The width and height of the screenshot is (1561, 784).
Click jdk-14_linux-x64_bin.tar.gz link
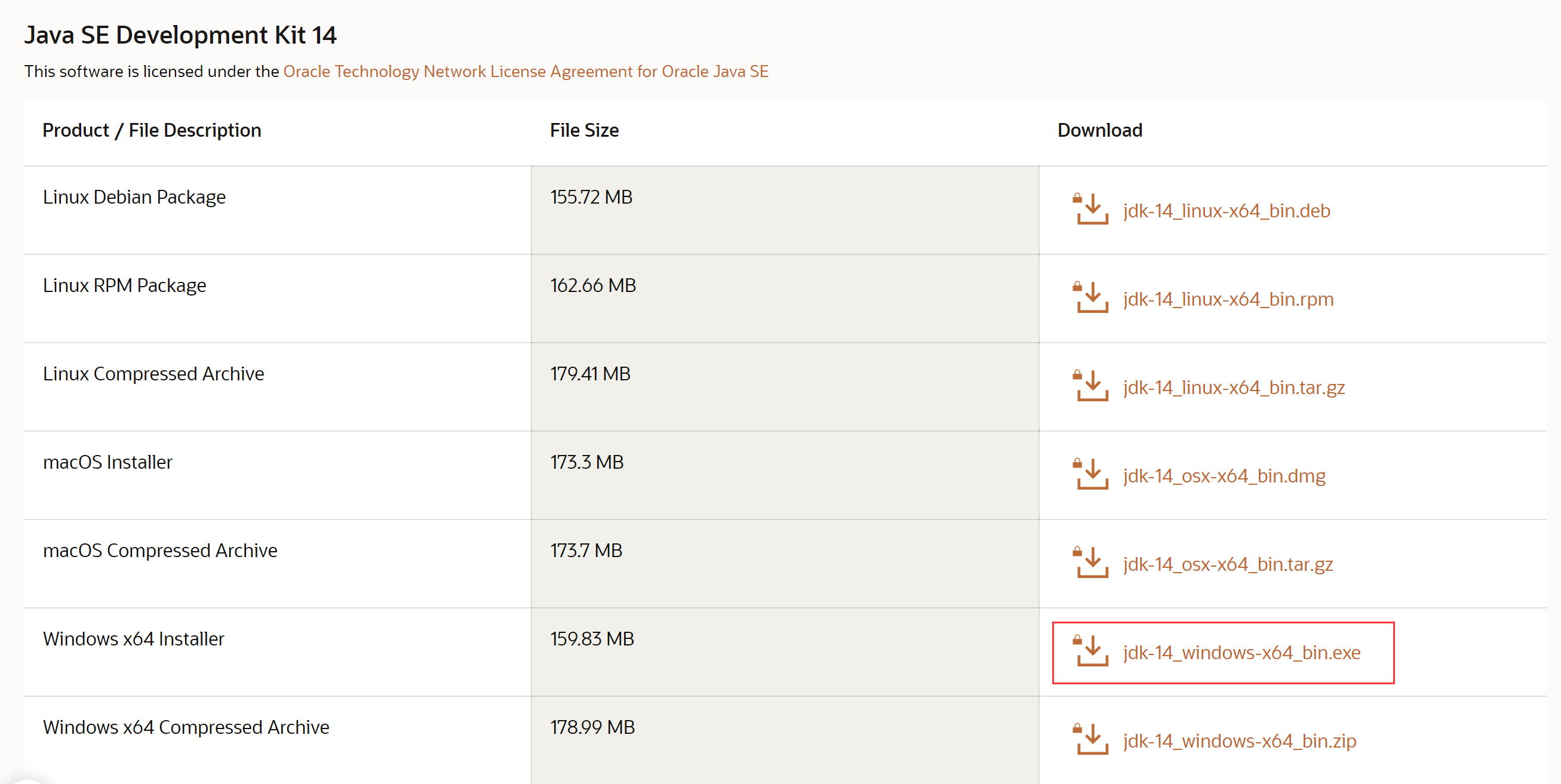1233,388
